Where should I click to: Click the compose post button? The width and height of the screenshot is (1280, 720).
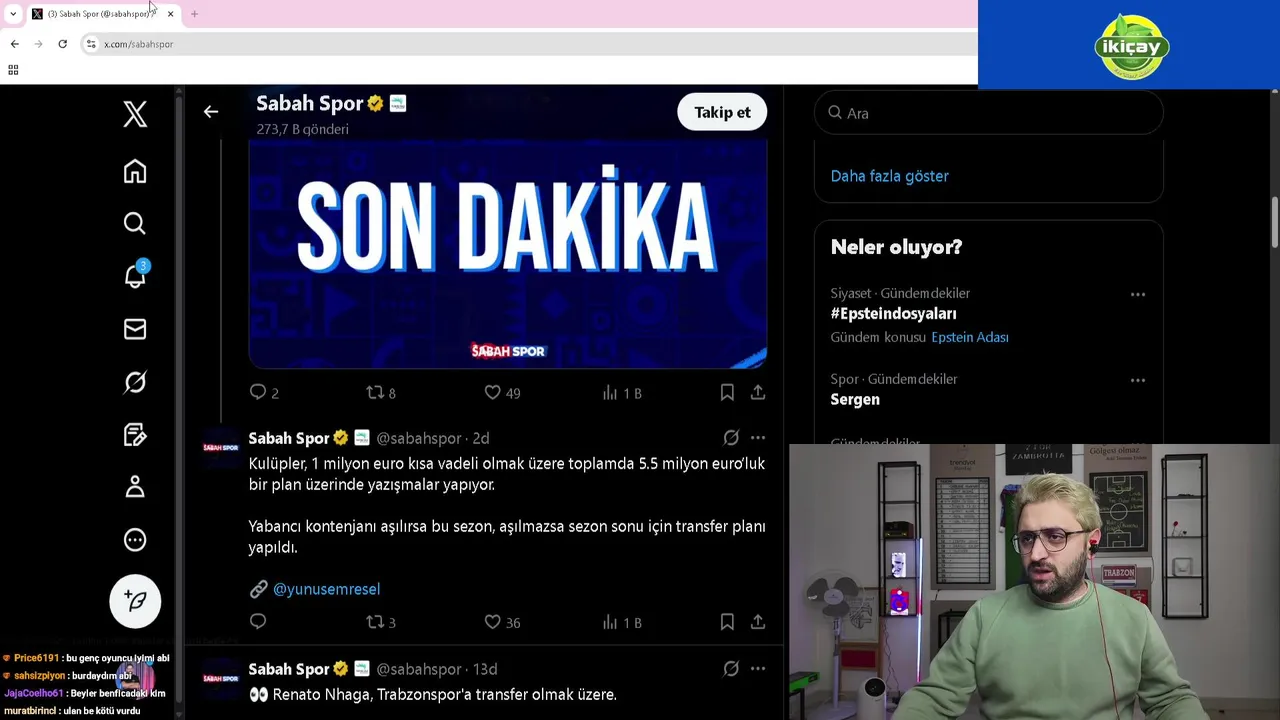[x=135, y=601]
